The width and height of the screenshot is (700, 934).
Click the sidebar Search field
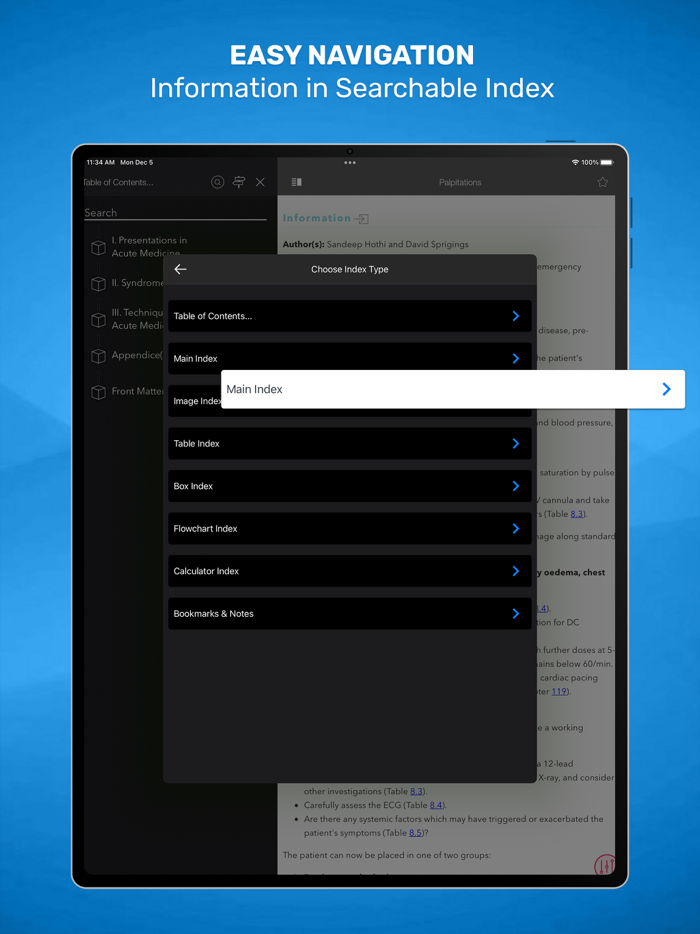[x=175, y=213]
